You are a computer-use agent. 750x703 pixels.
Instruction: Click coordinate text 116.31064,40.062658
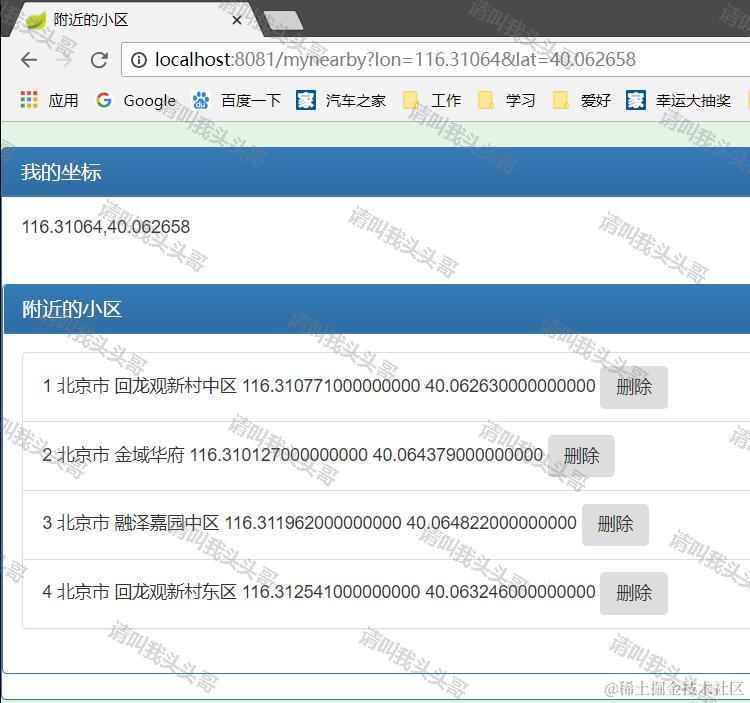(106, 227)
